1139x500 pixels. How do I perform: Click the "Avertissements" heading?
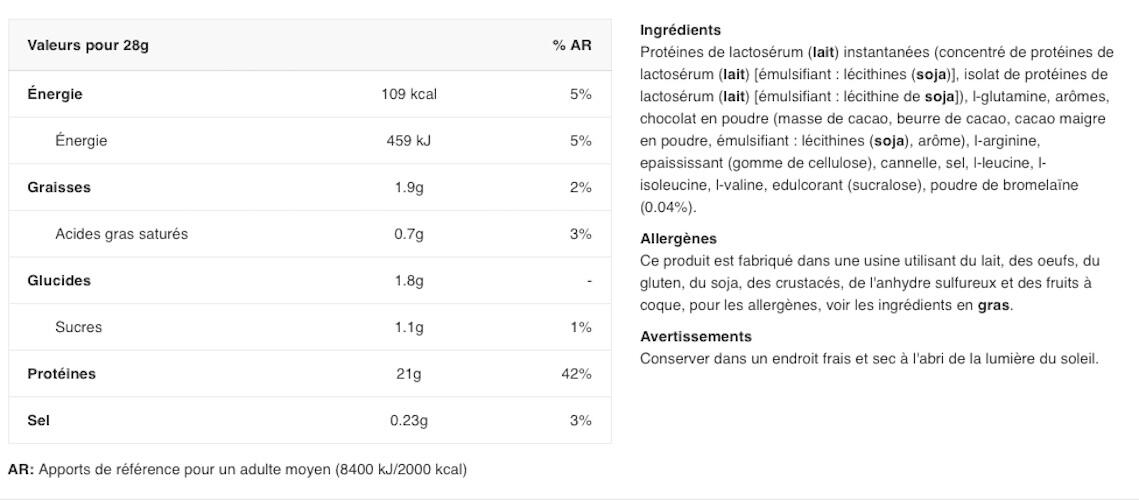pyautogui.click(x=696, y=337)
